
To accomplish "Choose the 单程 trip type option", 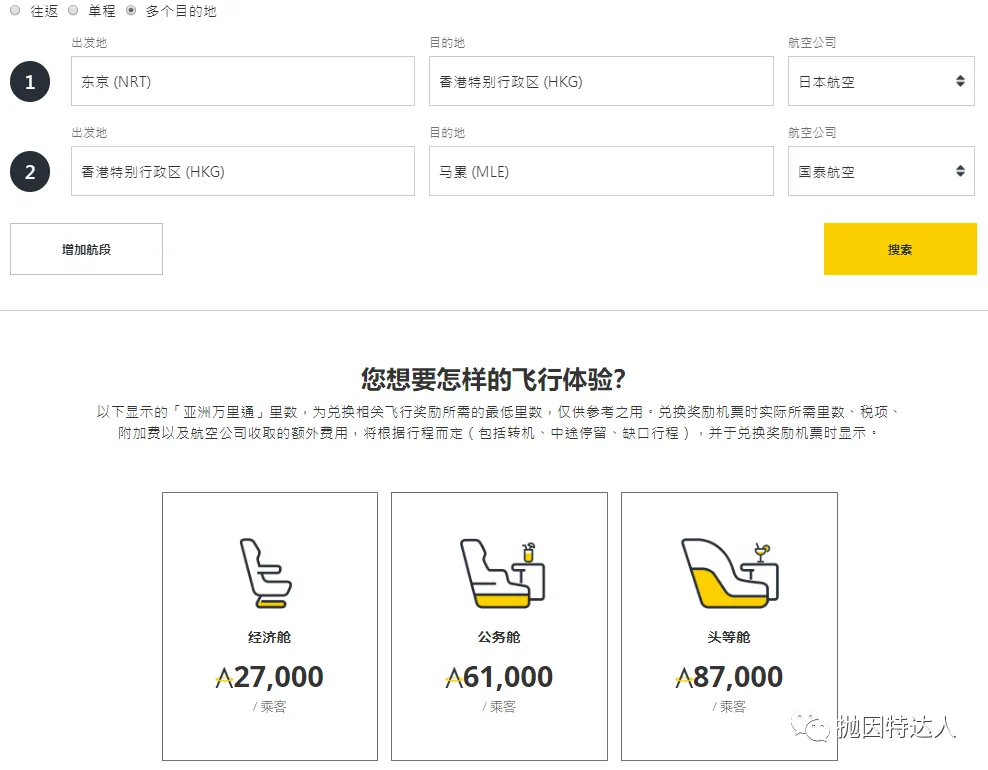I will [71, 11].
